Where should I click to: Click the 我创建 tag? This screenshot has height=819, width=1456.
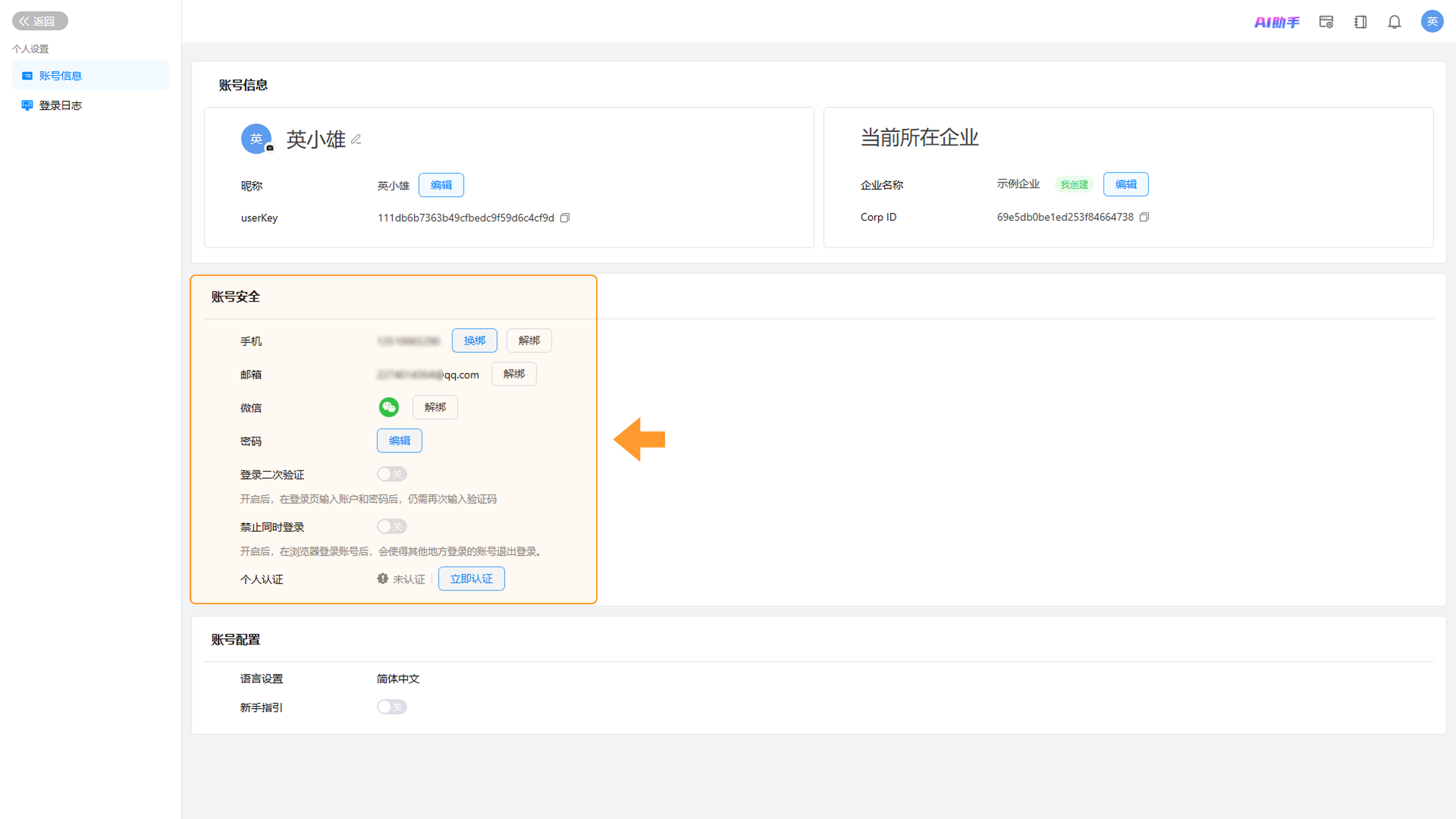click(1074, 184)
